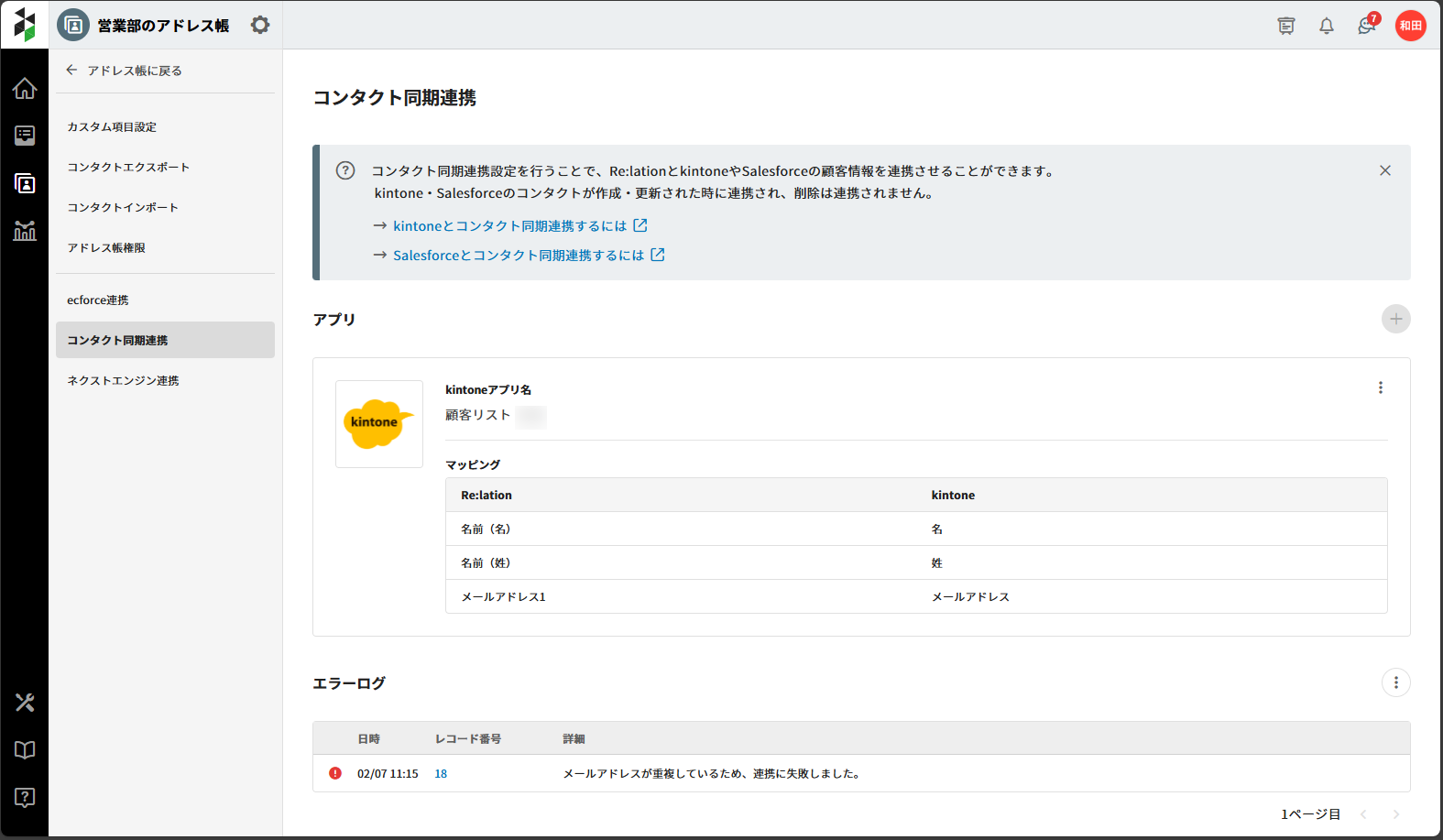Select カスタム項目設定 in the sidebar

point(112,127)
